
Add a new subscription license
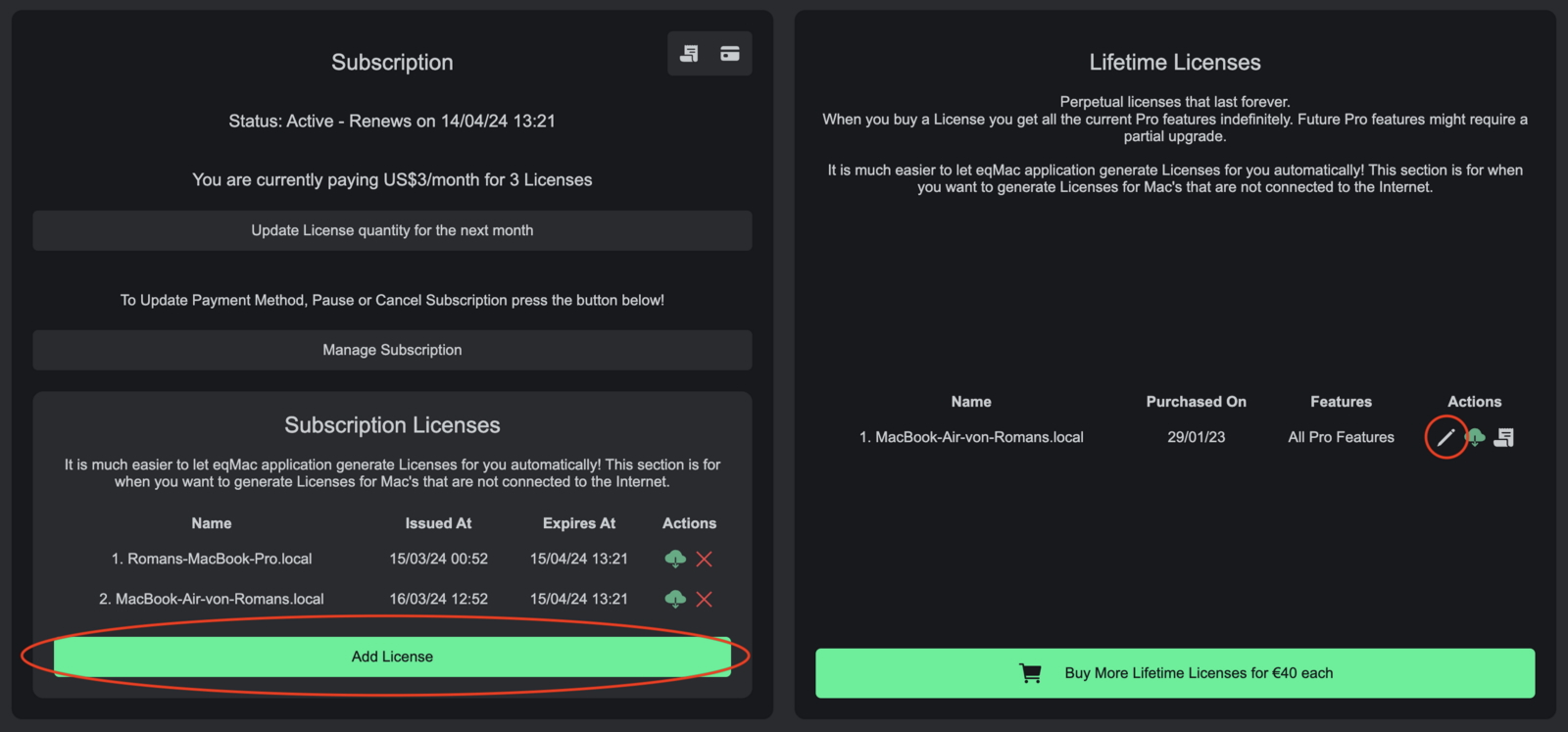[392, 657]
